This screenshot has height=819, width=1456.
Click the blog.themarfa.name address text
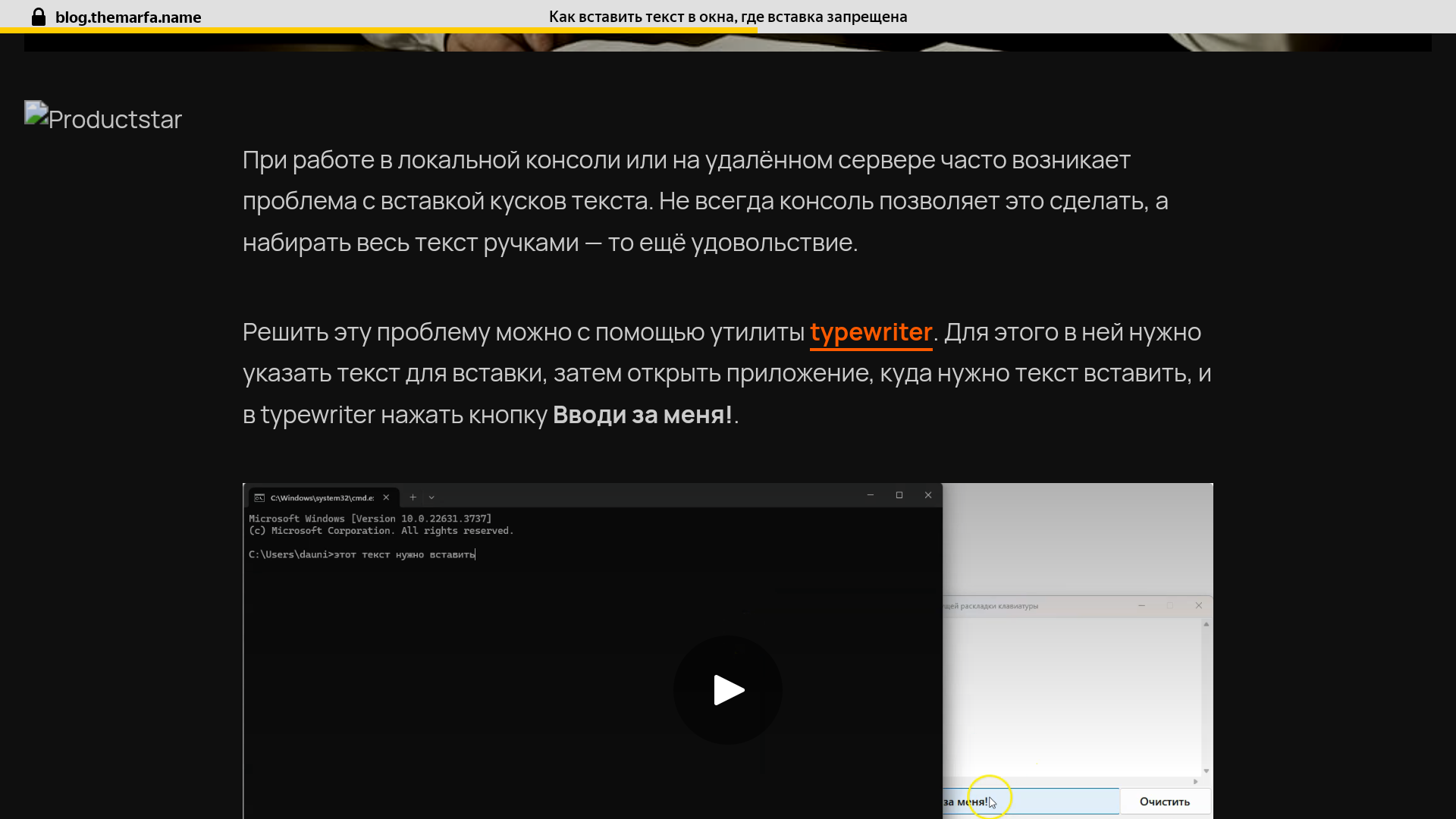(x=128, y=17)
